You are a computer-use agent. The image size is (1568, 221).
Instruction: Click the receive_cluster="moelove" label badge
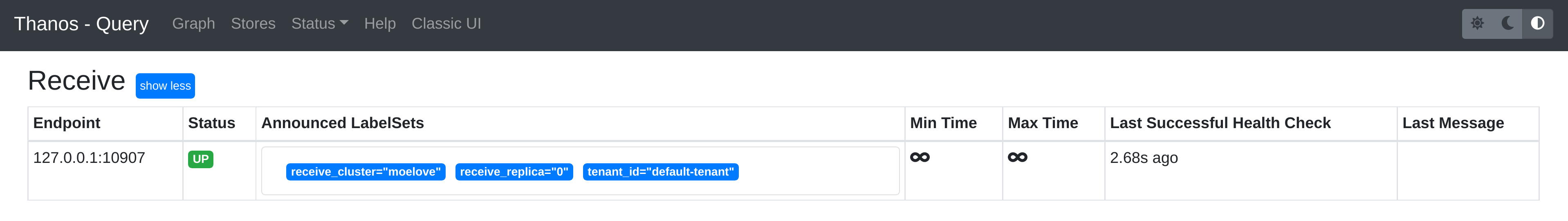(365, 172)
